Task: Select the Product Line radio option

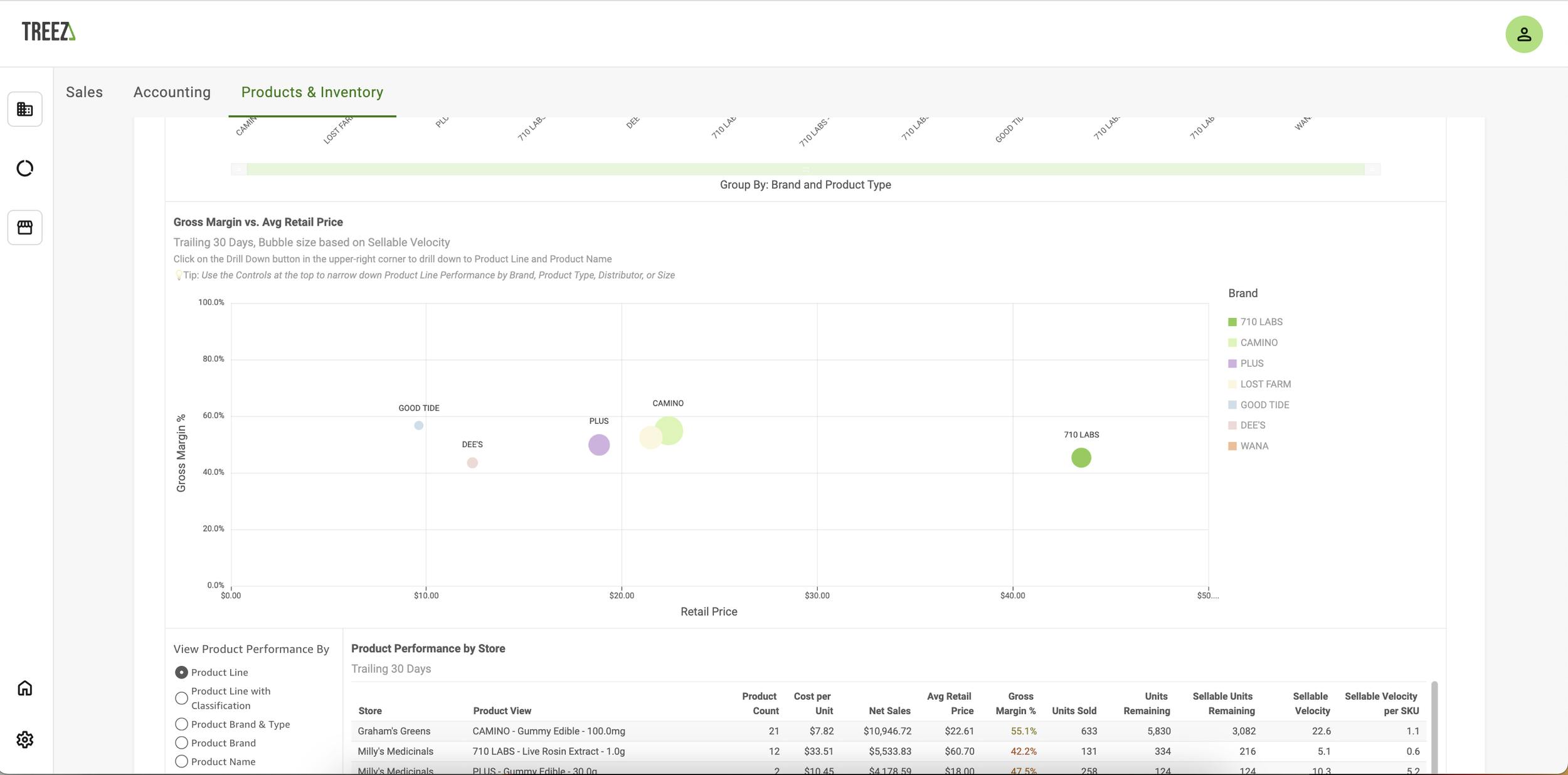Action: pos(181,672)
